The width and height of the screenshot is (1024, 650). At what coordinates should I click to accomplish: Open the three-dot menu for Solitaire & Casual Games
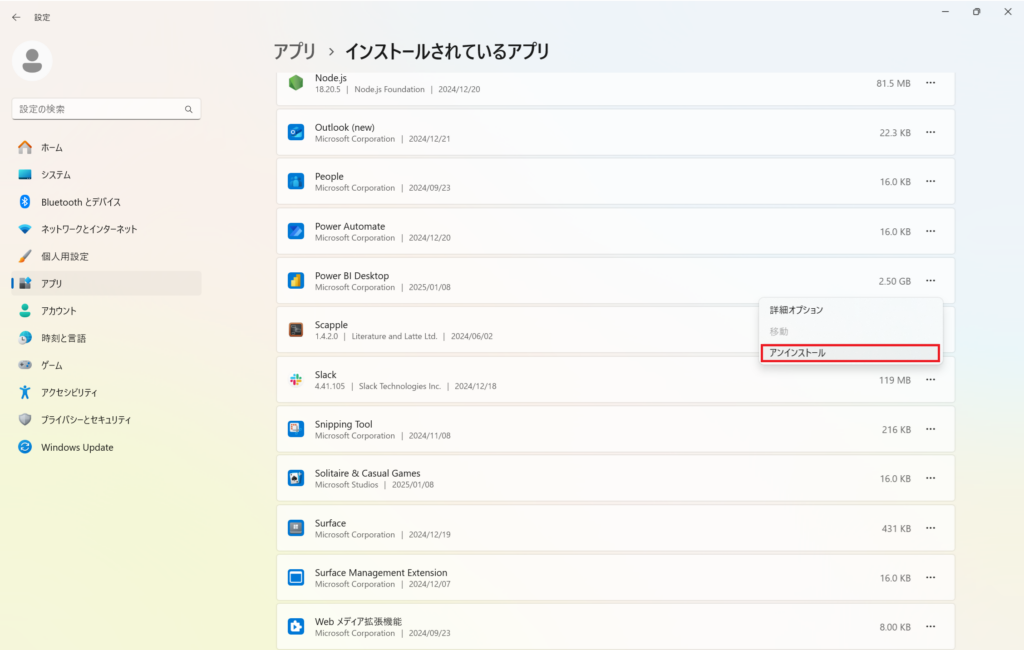click(x=931, y=478)
